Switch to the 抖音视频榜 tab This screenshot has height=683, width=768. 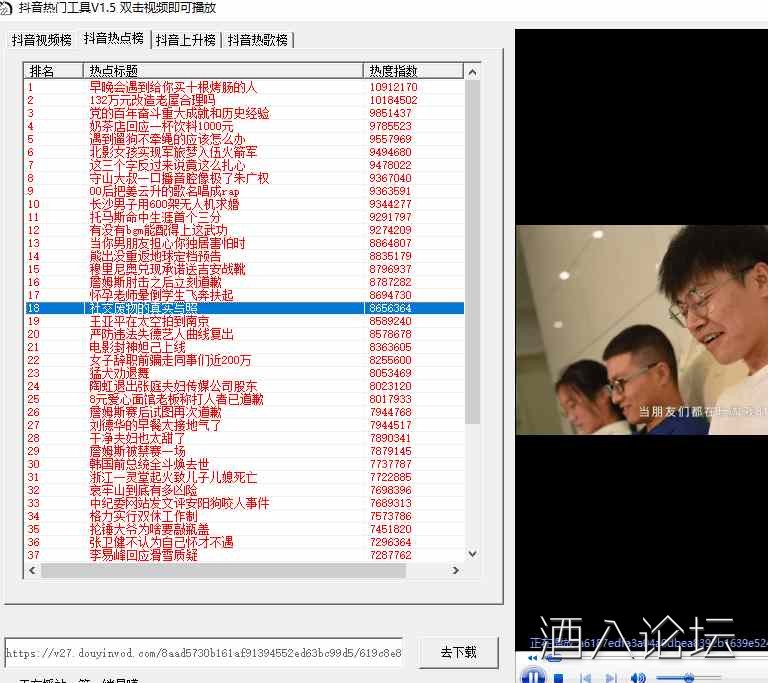click(42, 40)
